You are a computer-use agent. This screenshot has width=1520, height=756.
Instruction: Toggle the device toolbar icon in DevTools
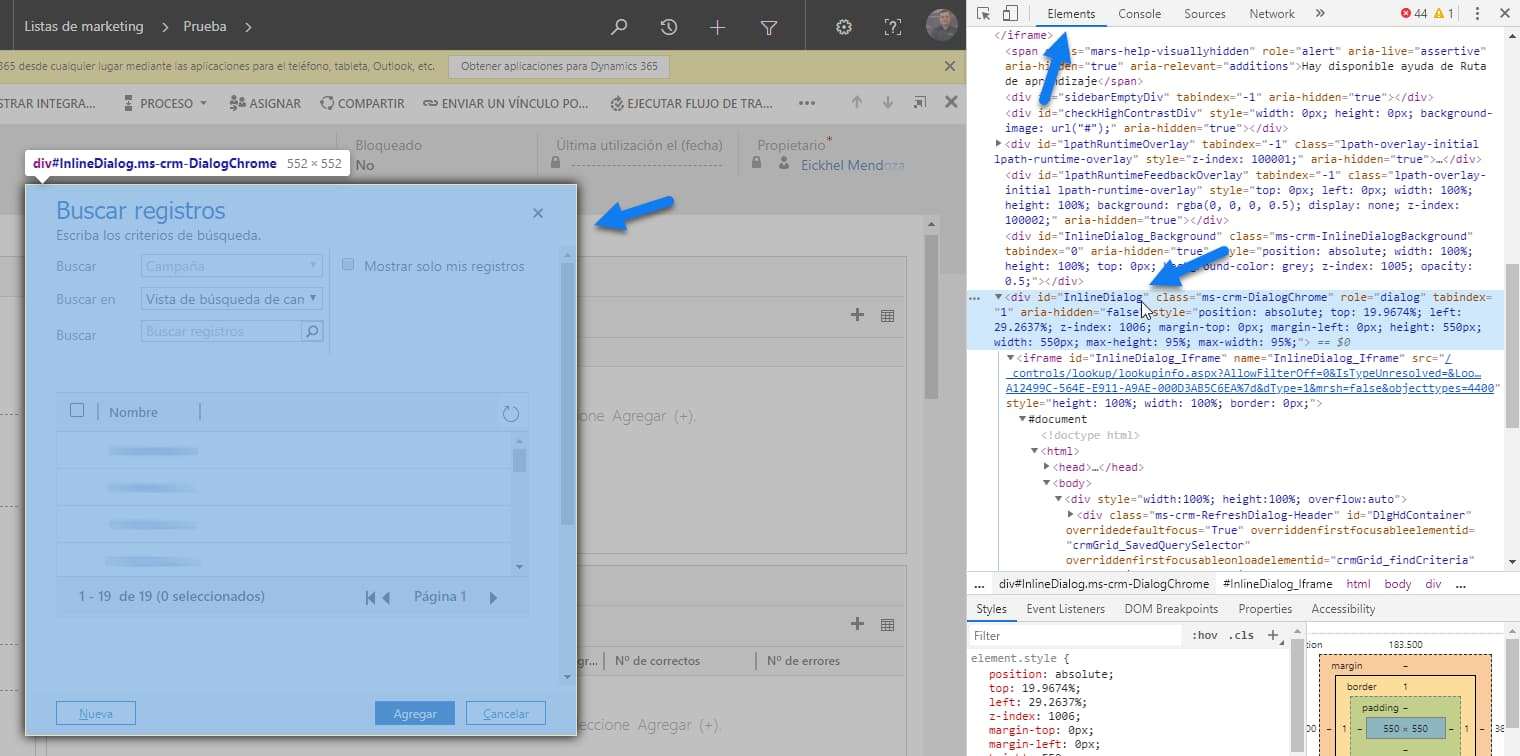(x=1010, y=14)
